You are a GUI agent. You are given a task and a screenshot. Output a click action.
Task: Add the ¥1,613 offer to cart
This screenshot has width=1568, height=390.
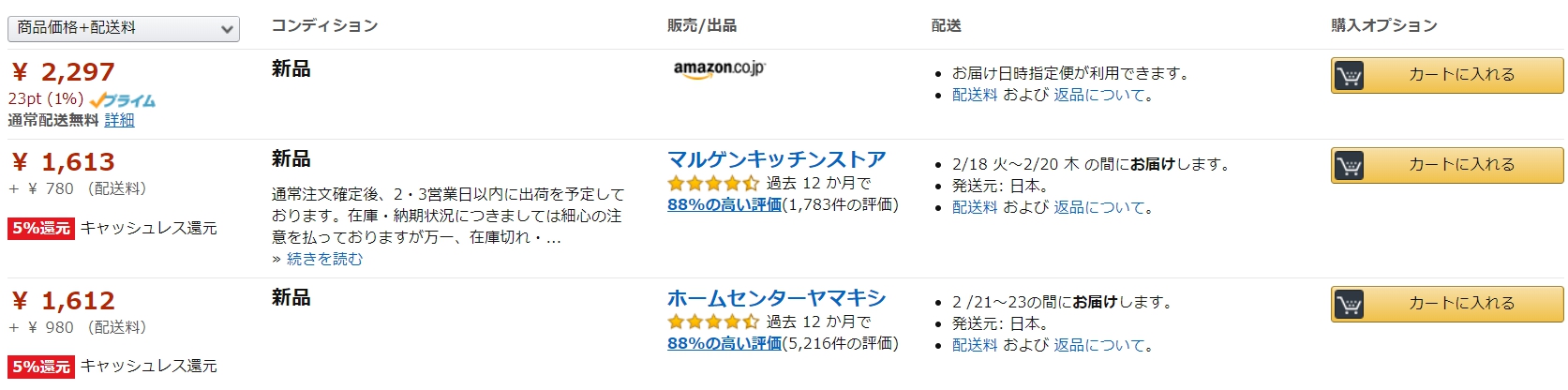(x=1447, y=165)
